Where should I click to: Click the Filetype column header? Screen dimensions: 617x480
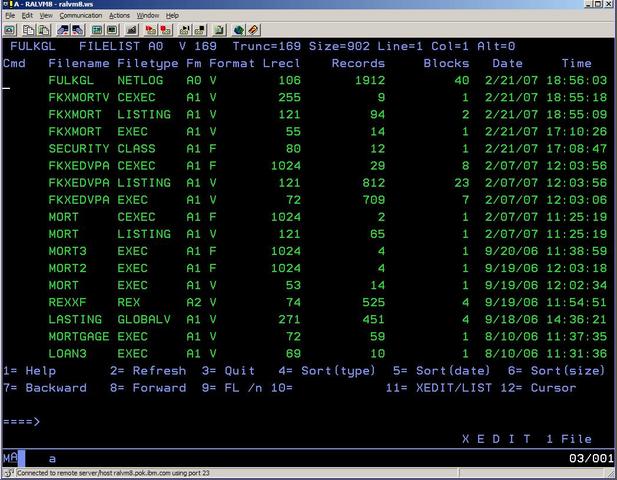tap(148, 63)
